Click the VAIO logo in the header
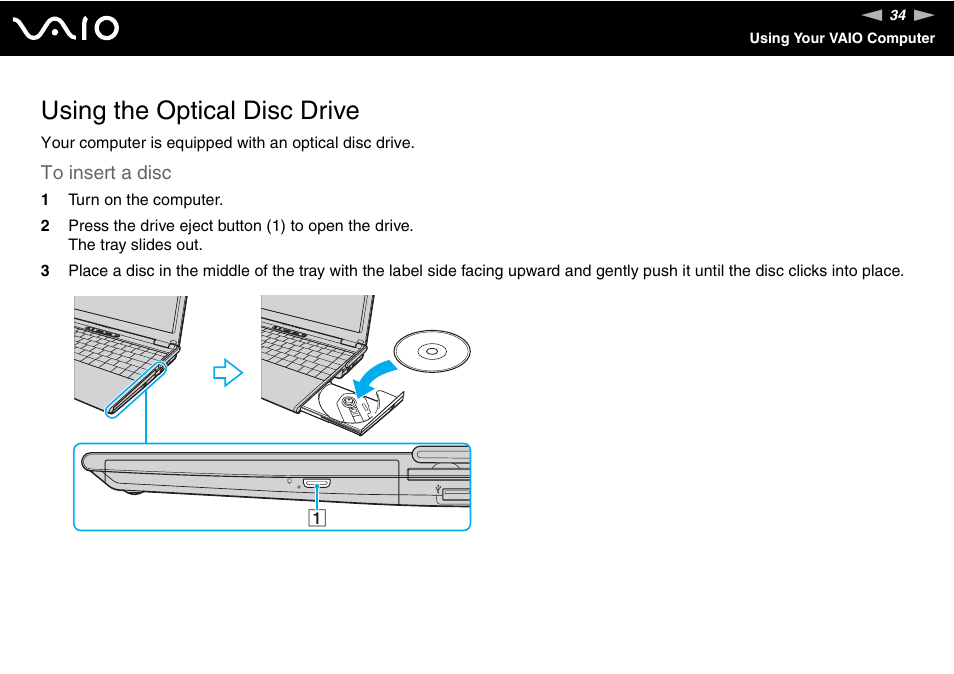This screenshot has height=674, width=954. [x=66, y=28]
